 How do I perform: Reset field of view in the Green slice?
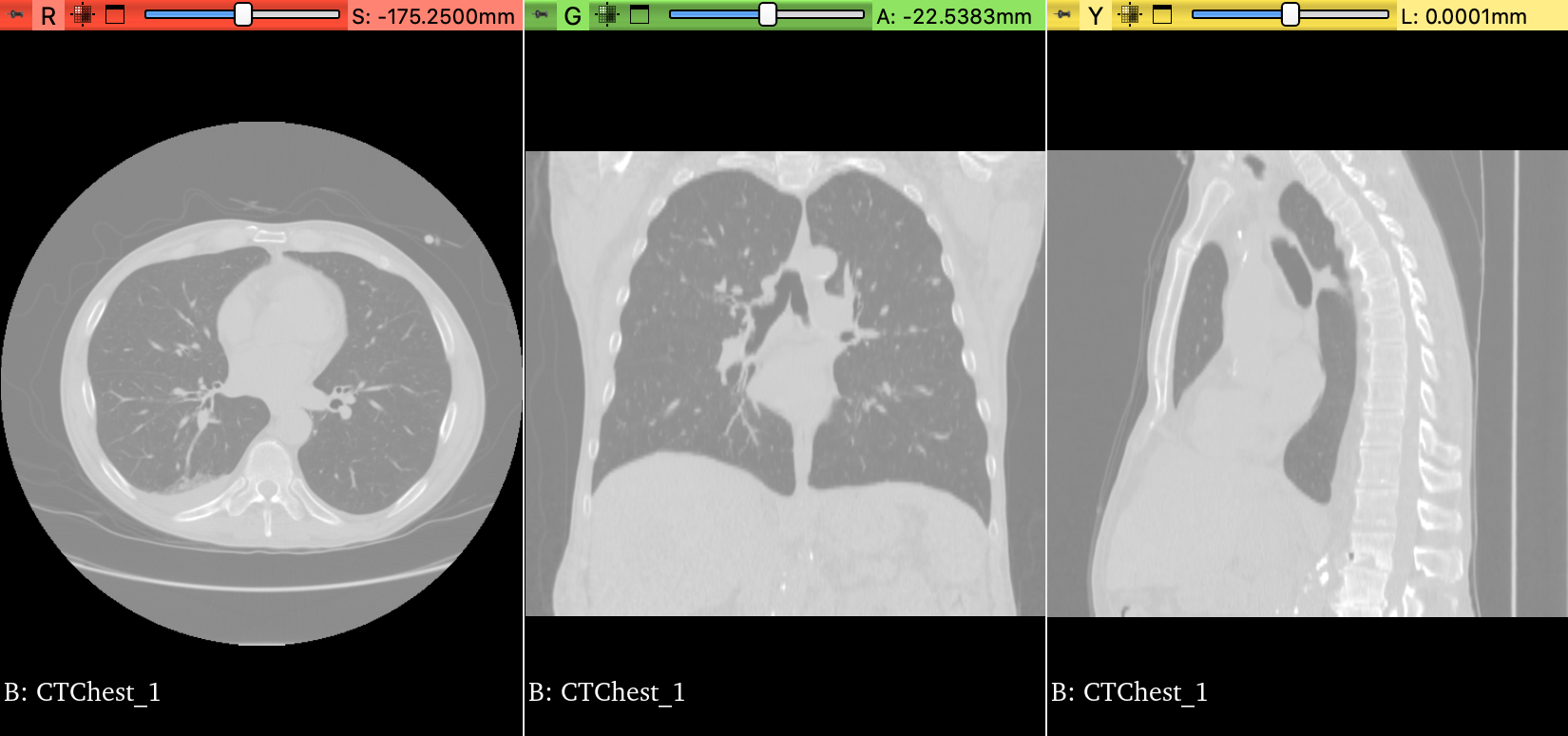pyautogui.click(x=607, y=15)
